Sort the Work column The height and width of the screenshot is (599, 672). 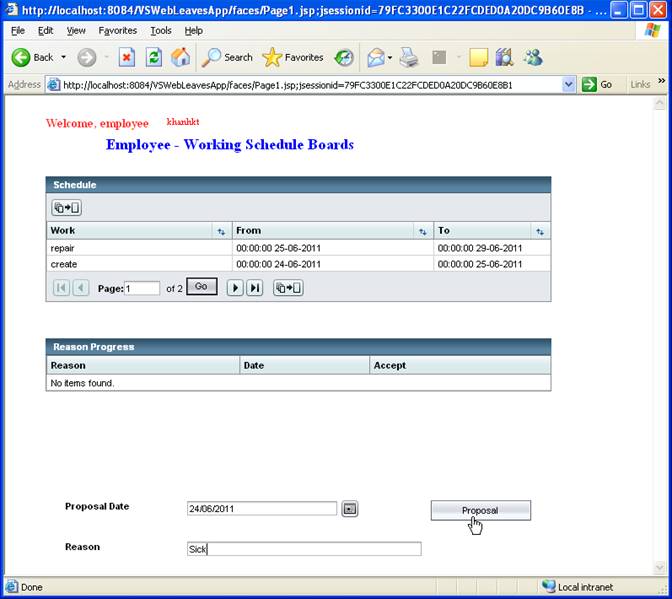221,231
